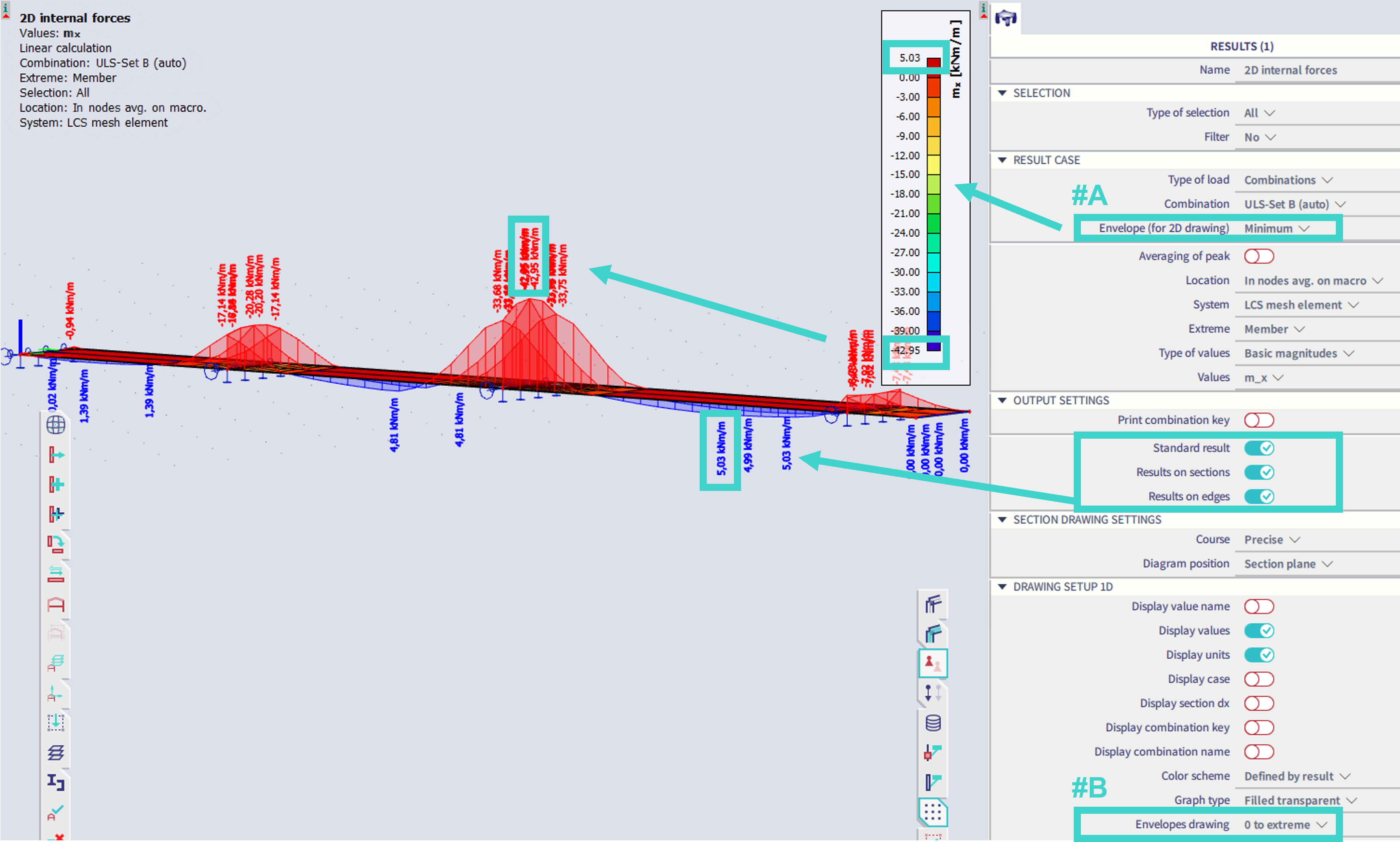This screenshot has width=1400, height=842.
Task: Click the outlined frame structure icon
Action: coord(933,604)
